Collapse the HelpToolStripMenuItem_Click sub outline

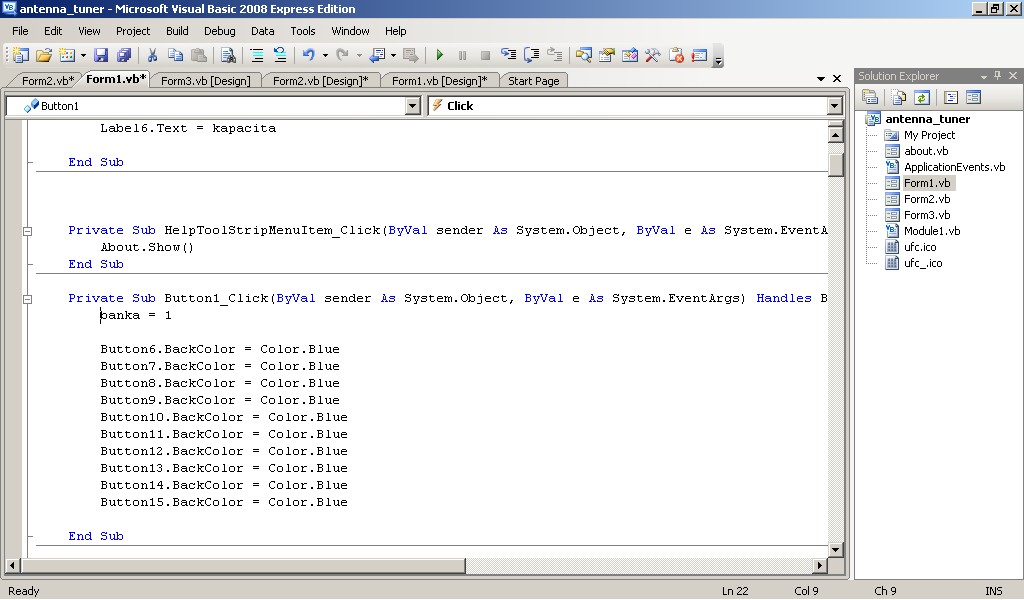pos(27,231)
